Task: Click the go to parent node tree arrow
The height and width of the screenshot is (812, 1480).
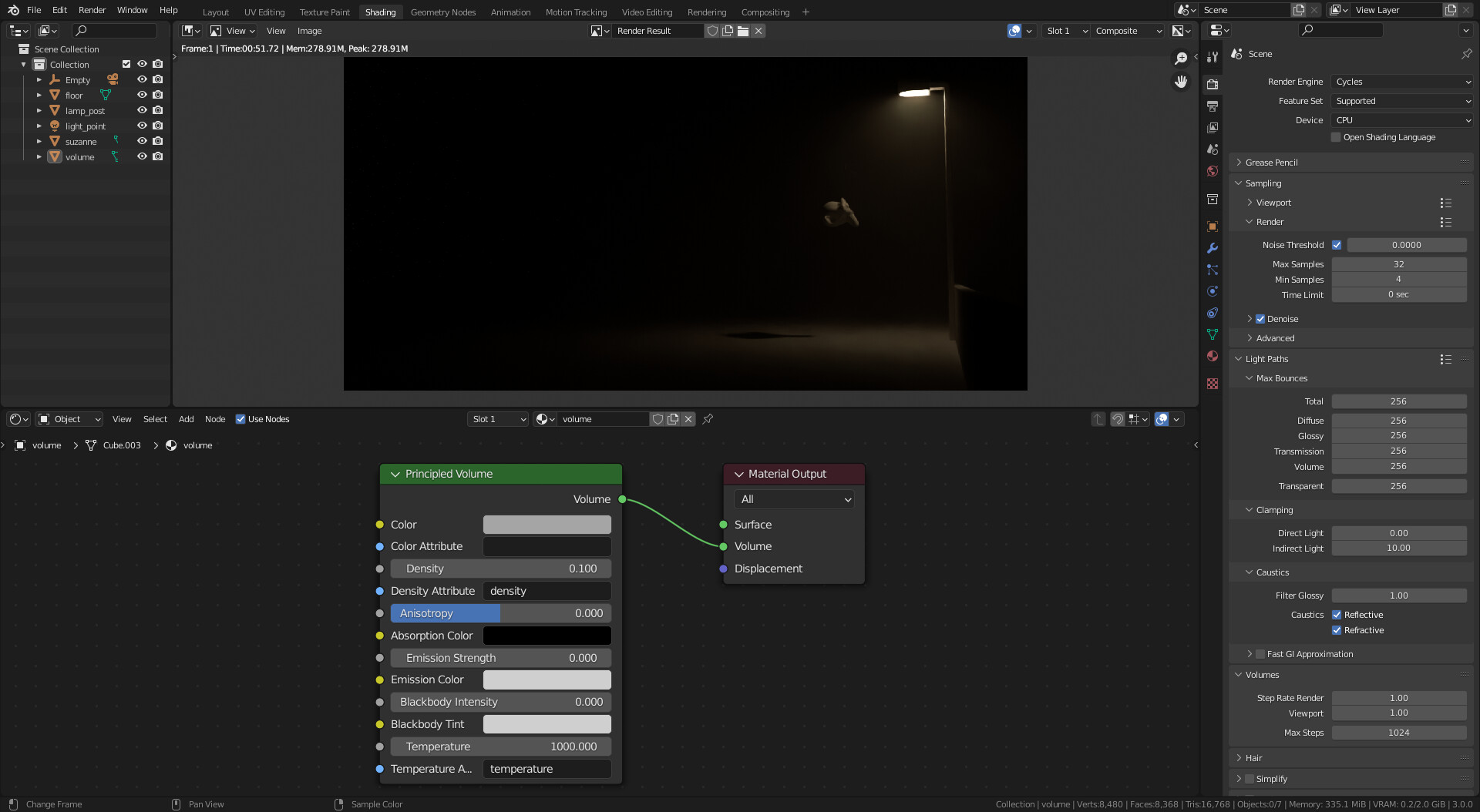Action: [1098, 419]
